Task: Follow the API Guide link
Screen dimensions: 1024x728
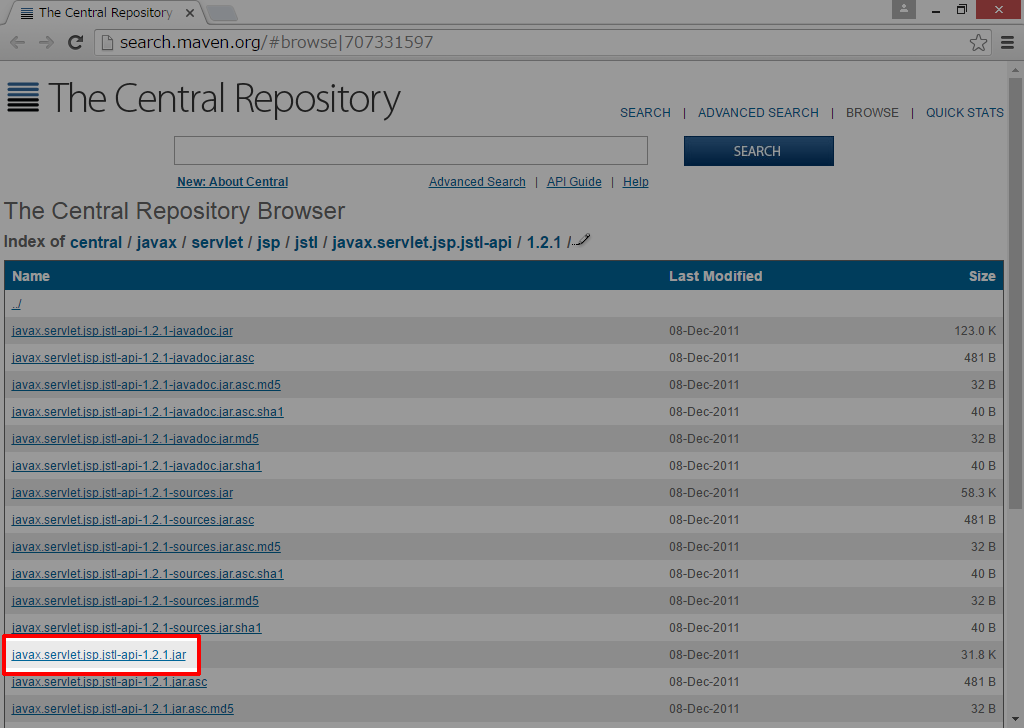Action: tap(573, 182)
